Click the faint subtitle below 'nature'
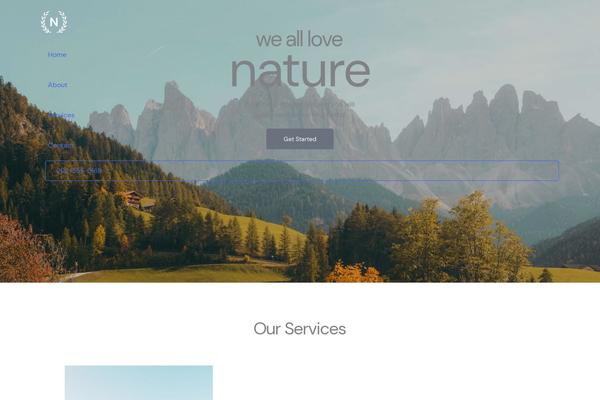Viewport: 600px width, 400px height. (x=300, y=104)
